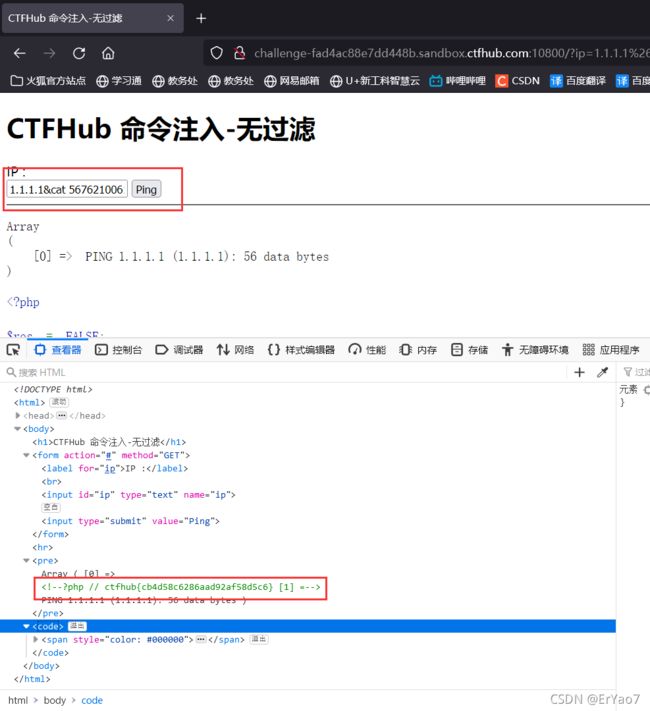Select the h1 CTFHub element row
The height and width of the screenshot is (711, 650).
coord(109,442)
